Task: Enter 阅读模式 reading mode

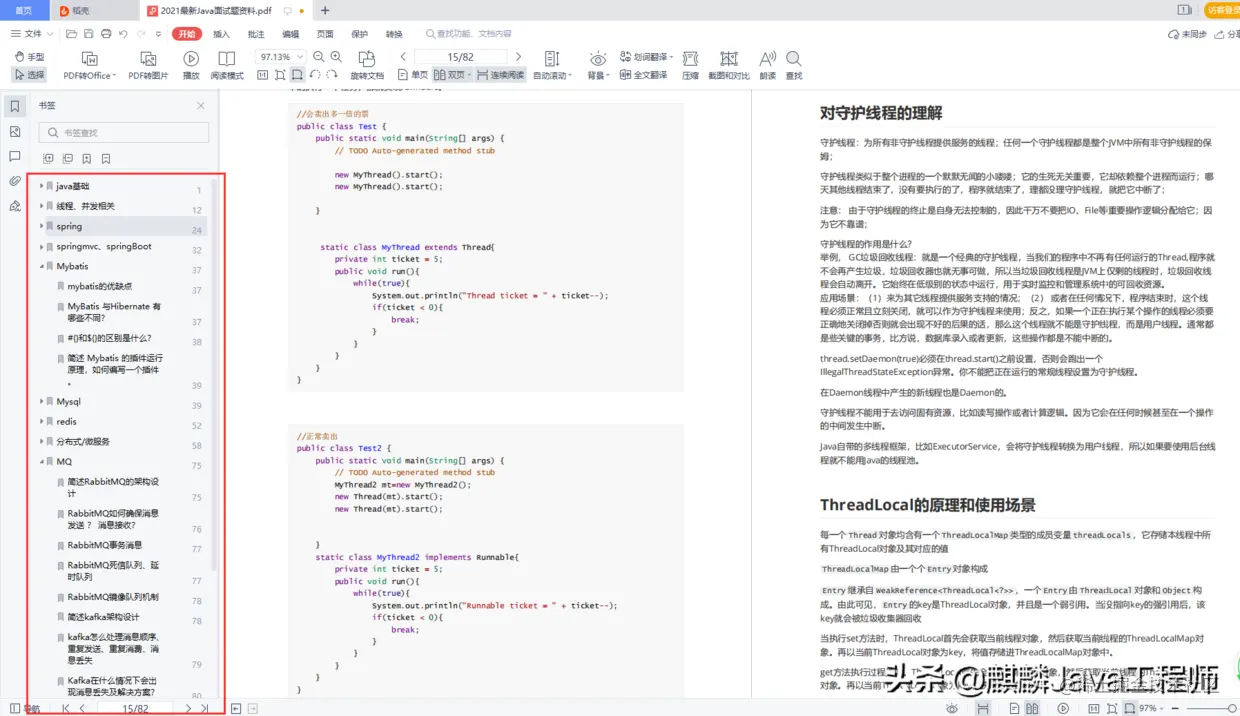Action: [x=227, y=66]
